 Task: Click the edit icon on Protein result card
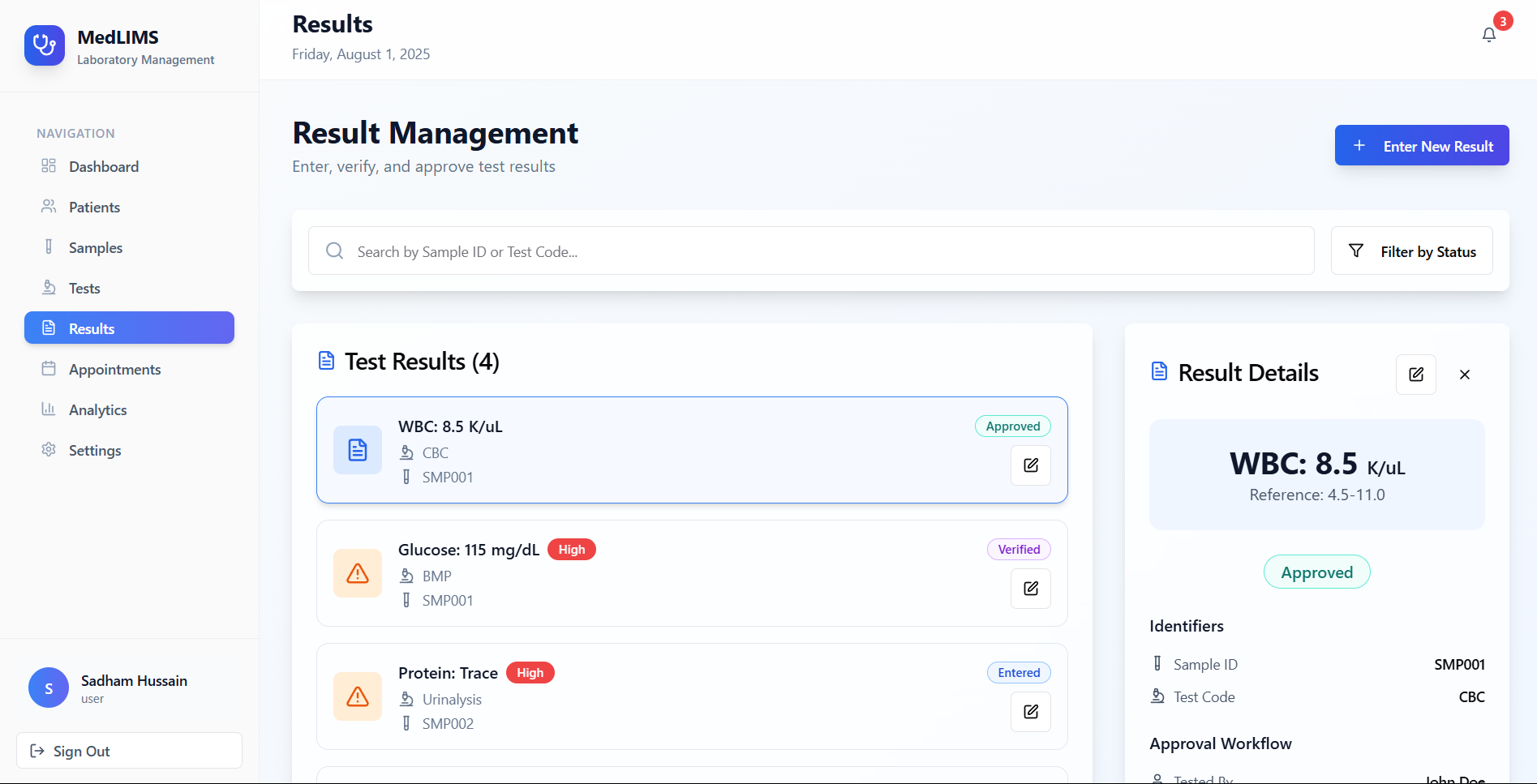[1031, 712]
